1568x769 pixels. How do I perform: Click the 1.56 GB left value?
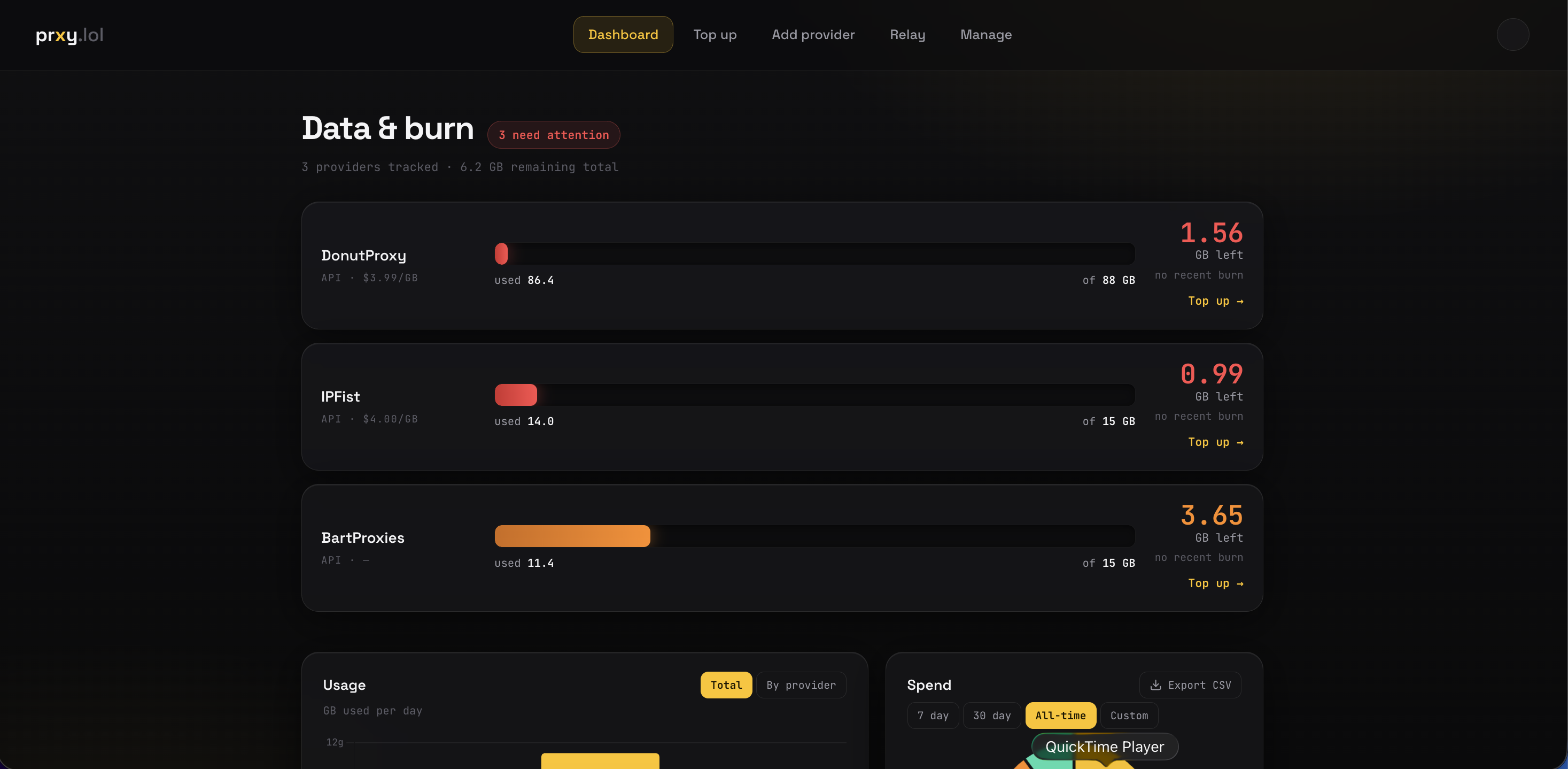[x=1212, y=233]
